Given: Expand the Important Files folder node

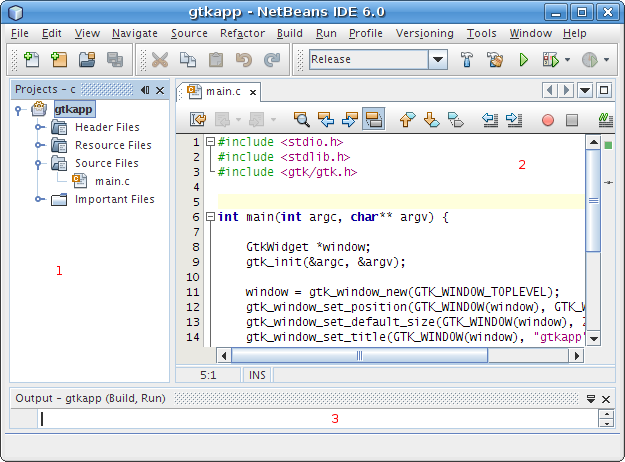Looking at the screenshot, I should click(38, 199).
